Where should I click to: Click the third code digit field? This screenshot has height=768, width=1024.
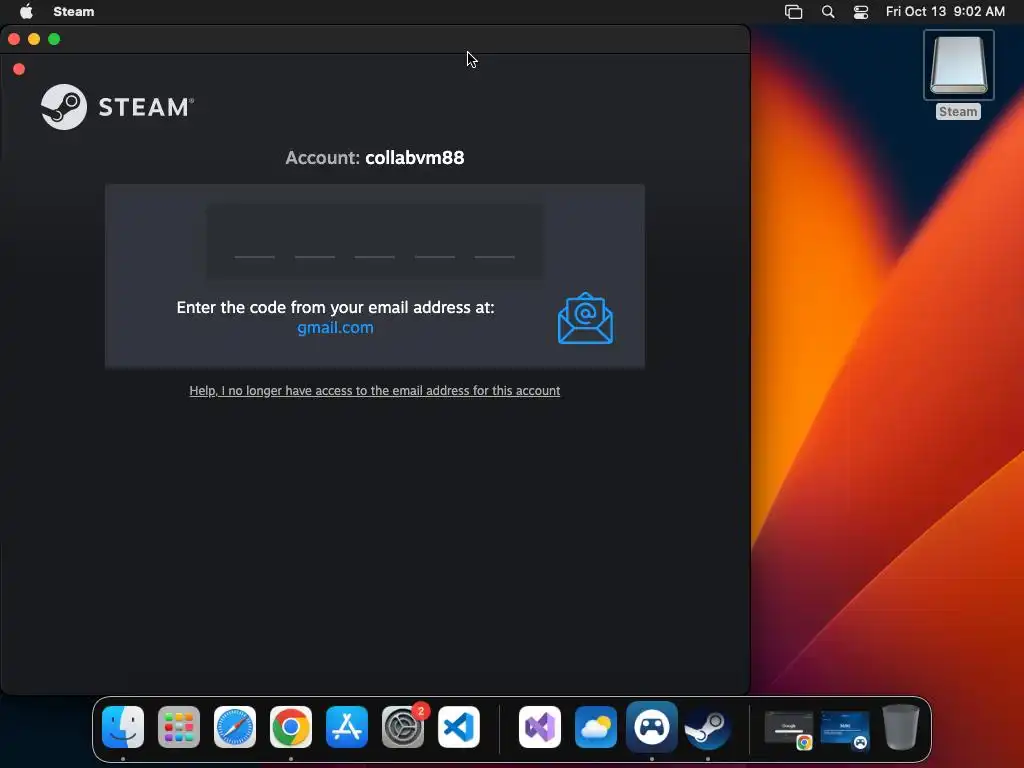[375, 242]
